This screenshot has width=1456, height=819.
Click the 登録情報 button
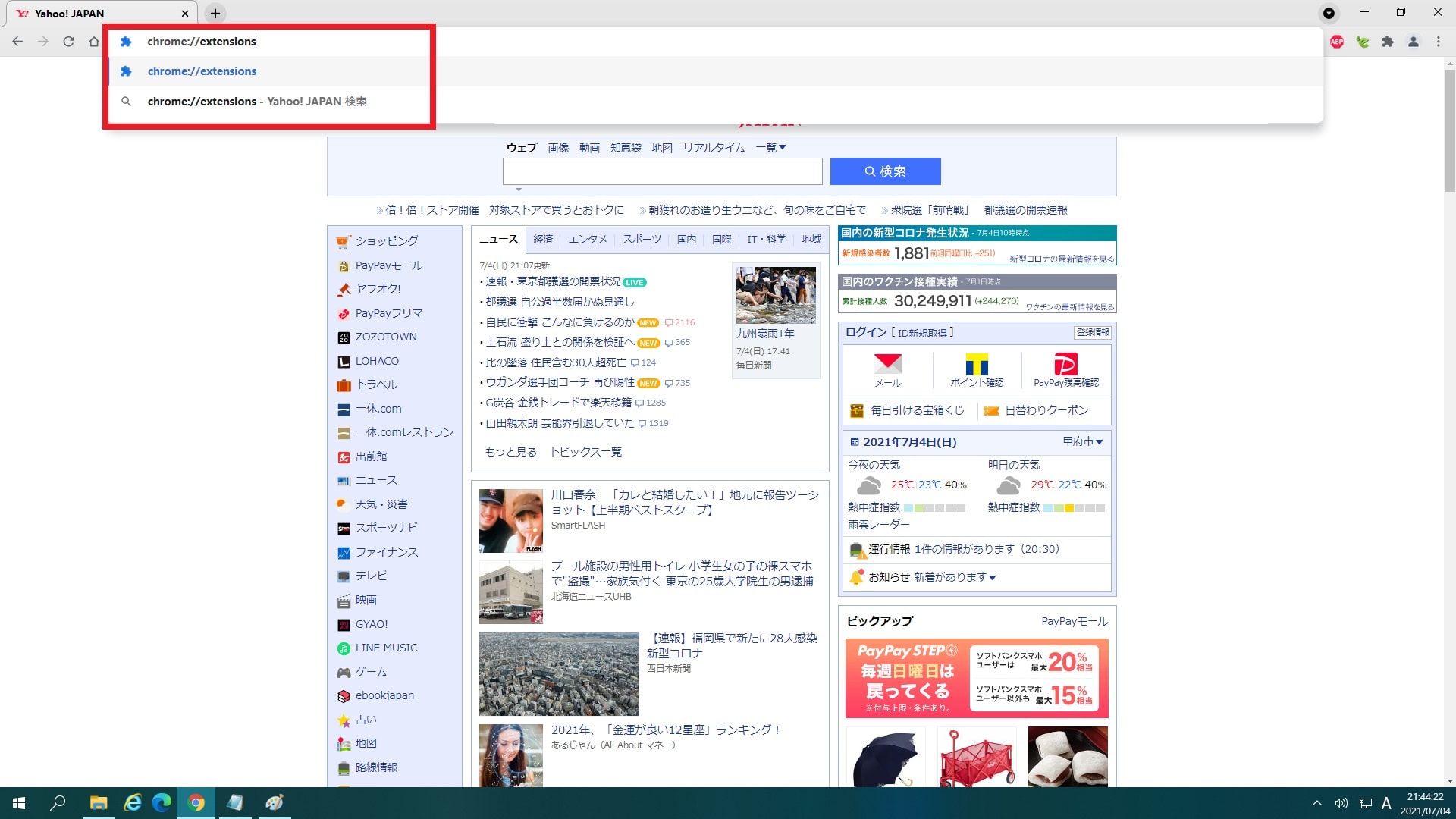pos(1093,332)
